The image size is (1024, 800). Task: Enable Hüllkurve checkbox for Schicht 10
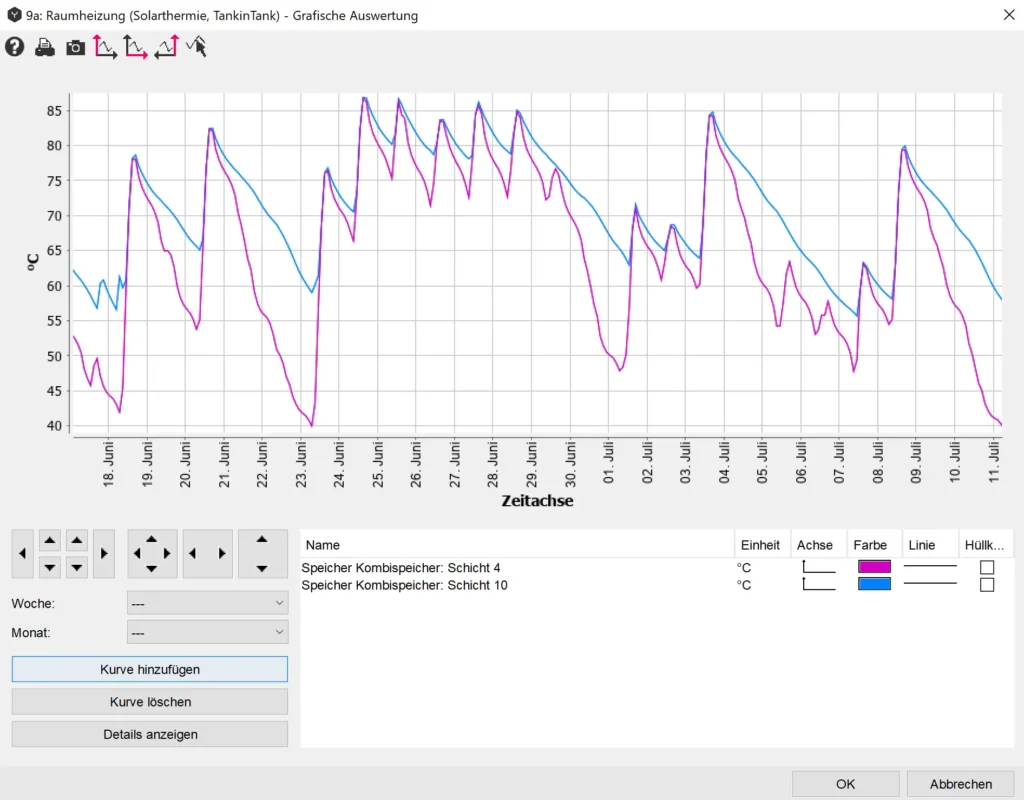pos(987,584)
